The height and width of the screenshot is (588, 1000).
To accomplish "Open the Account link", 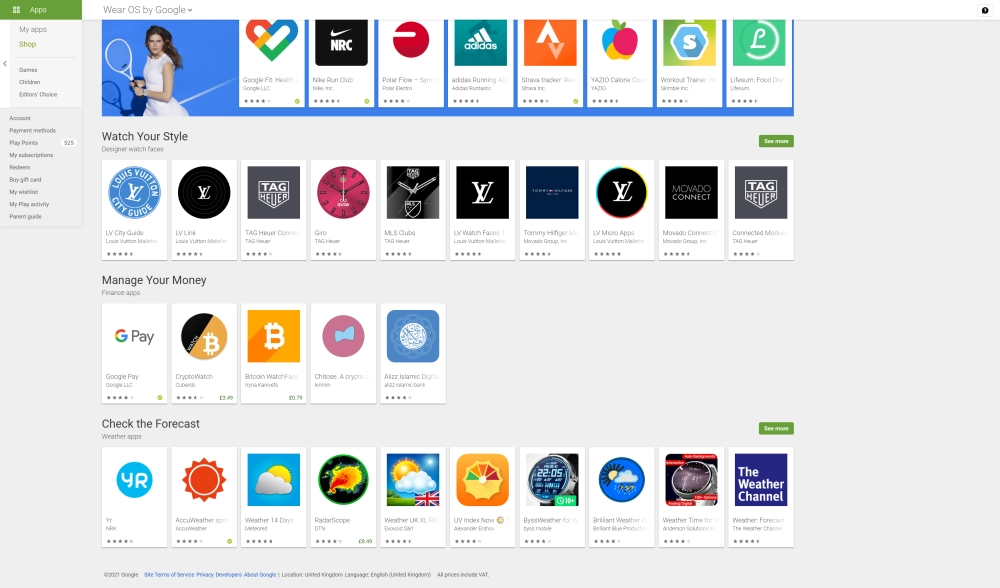I will coord(20,118).
